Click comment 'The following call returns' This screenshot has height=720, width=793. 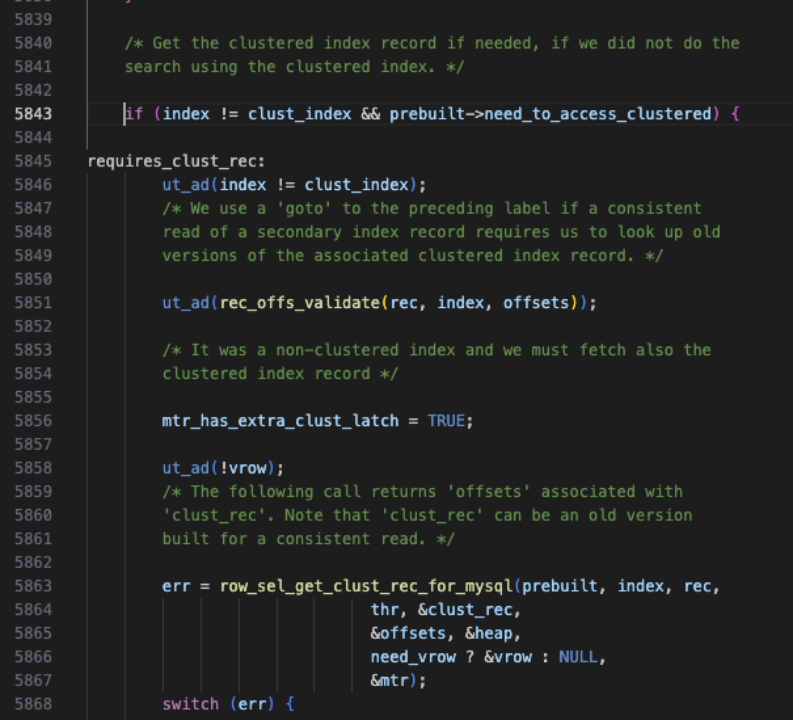tap(422, 491)
